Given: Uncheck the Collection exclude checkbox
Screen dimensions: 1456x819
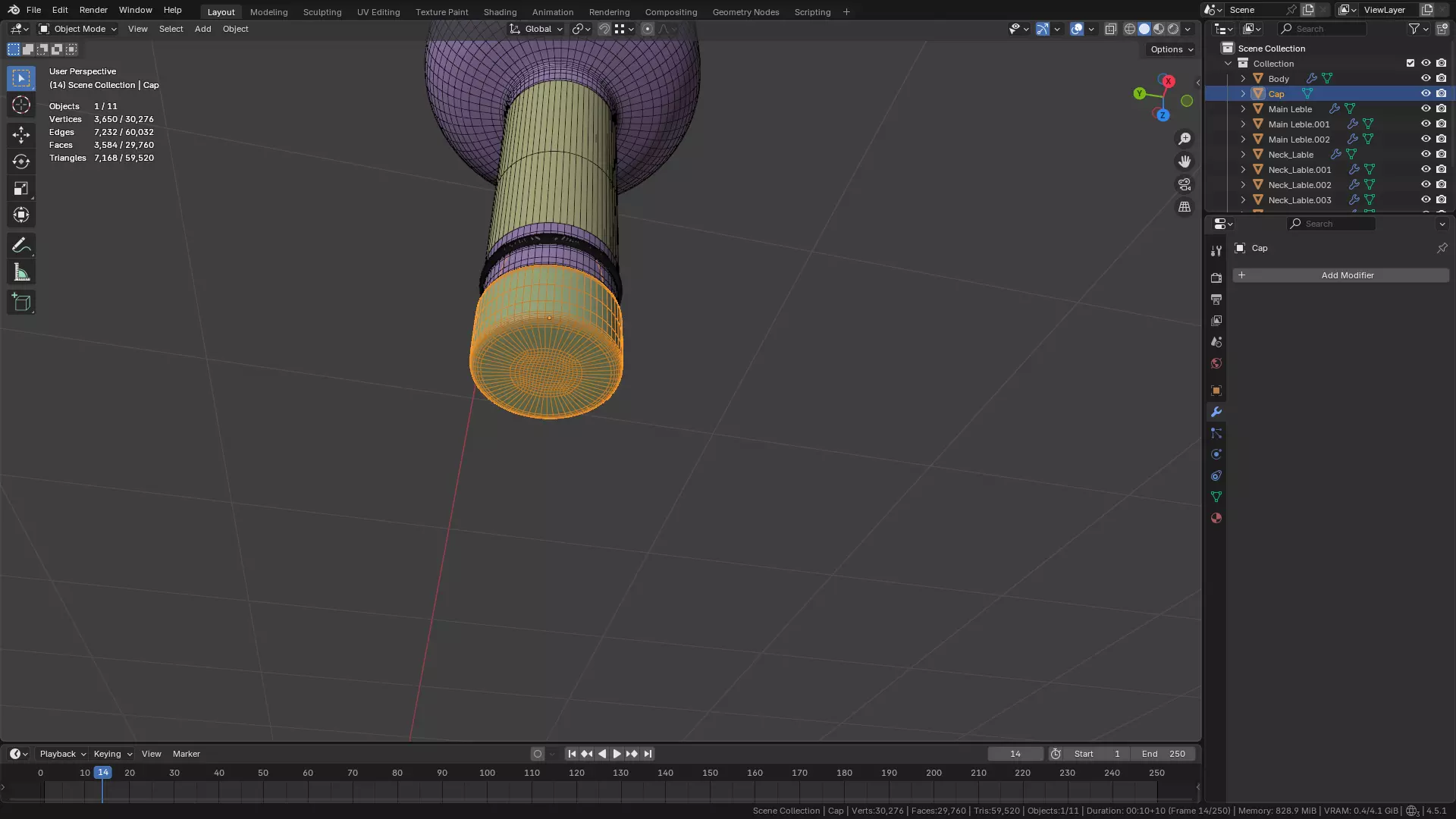Looking at the screenshot, I should [1410, 64].
